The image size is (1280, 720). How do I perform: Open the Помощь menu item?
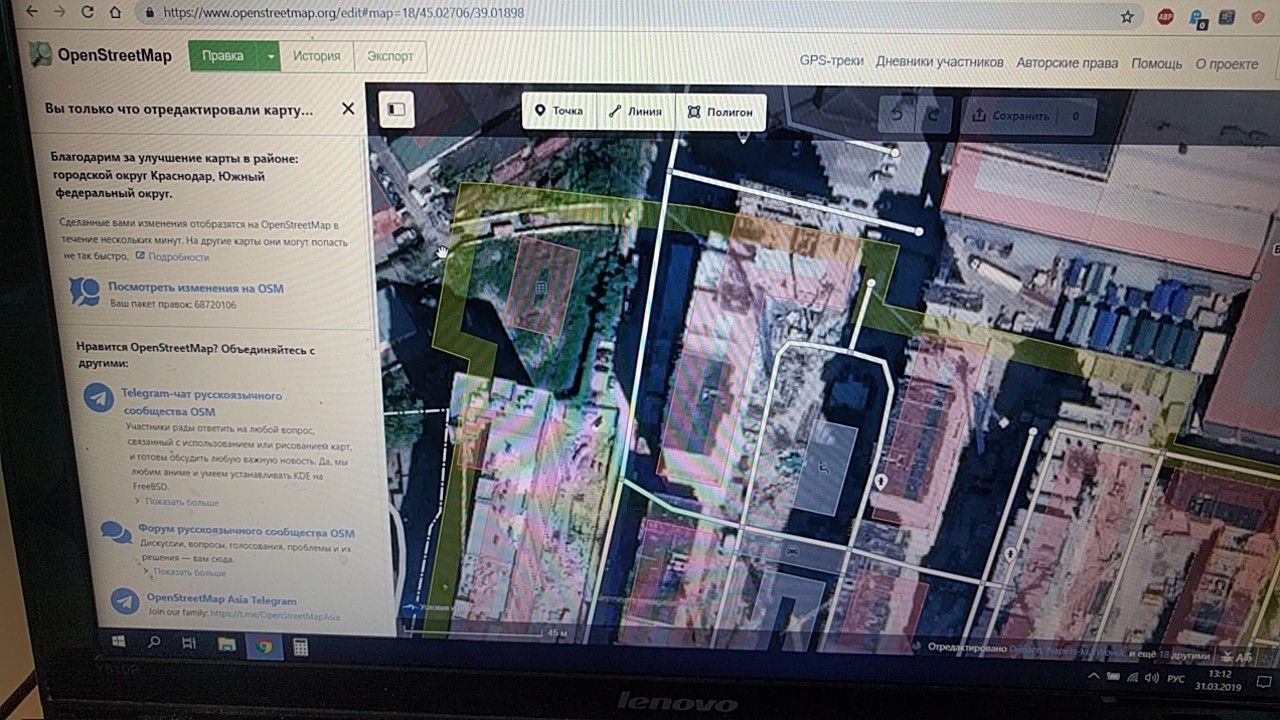pyautogui.click(x=1157, y=63)
